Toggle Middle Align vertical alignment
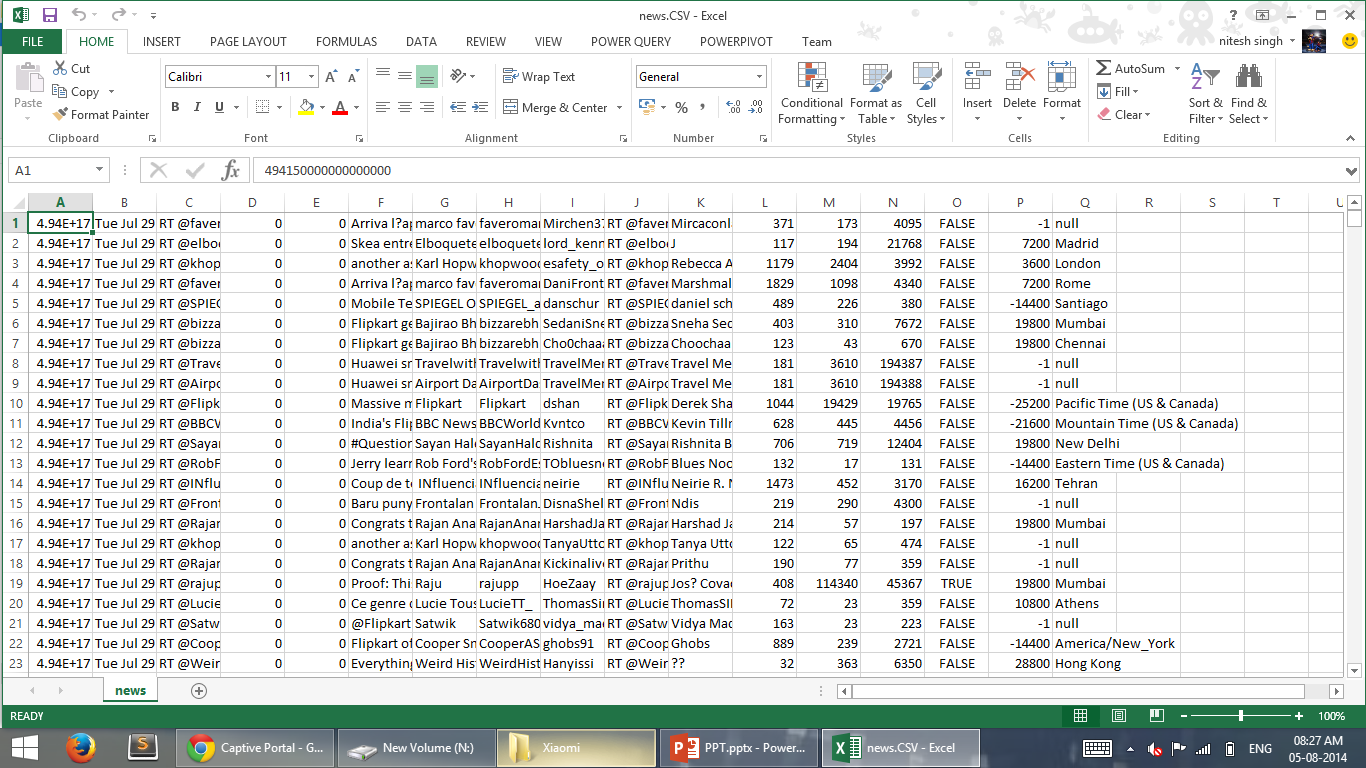Viewport: 1366px width, 768px height. [x=405, y=76]
